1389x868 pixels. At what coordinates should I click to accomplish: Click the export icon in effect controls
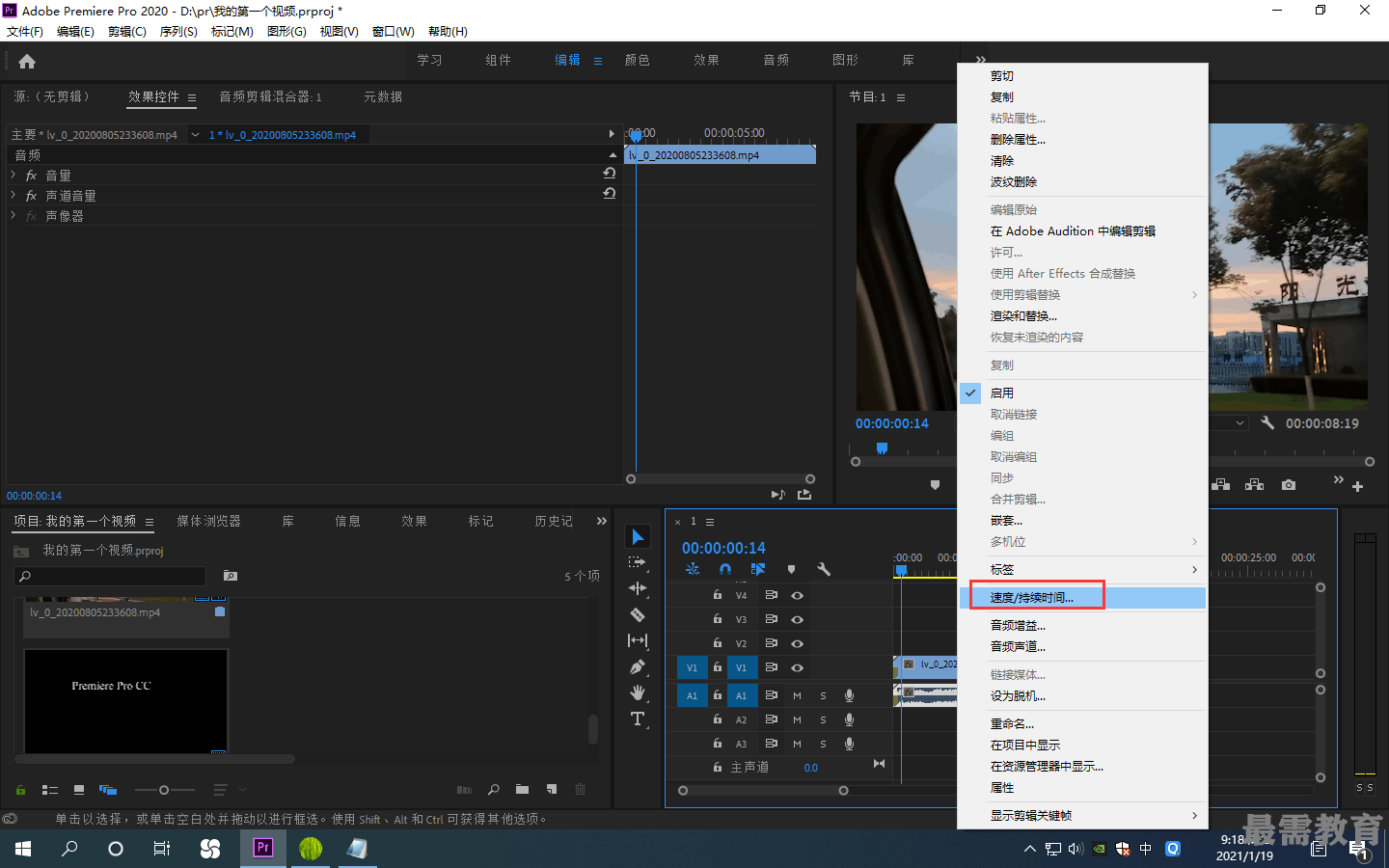tap(804, 494)
